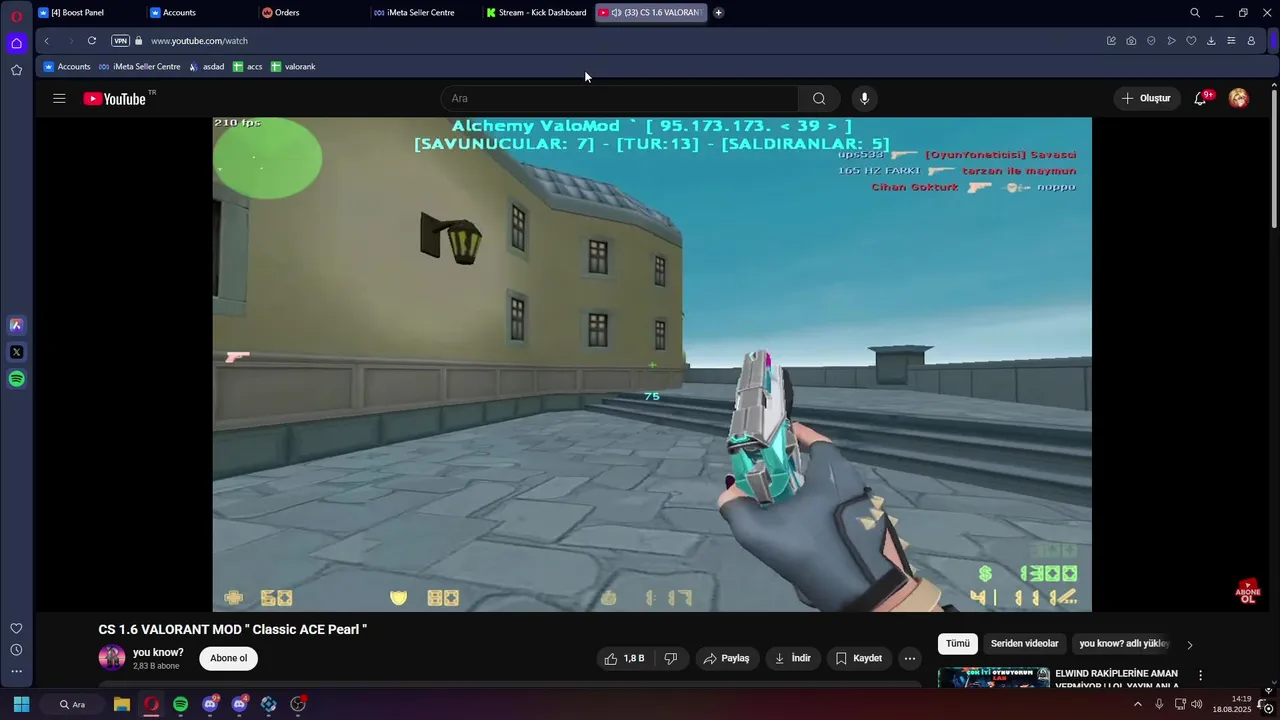
Task: Switch to the Accounts browser tab
Action: click(x=201, y=13)
